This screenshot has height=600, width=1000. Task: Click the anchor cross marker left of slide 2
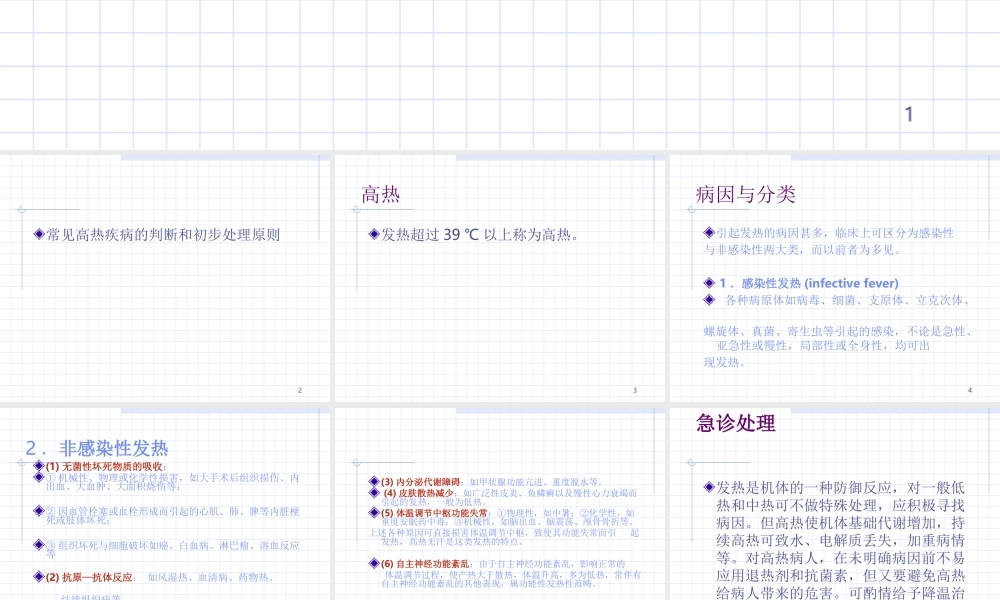click(x=20, y=210)
